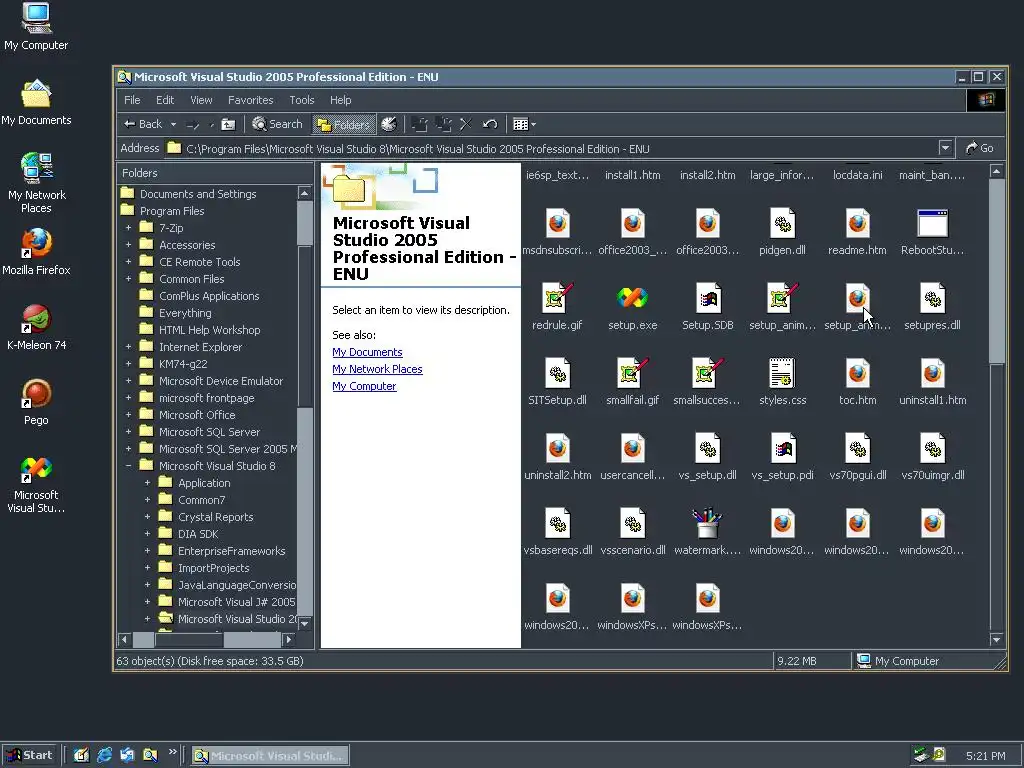The width and height of the screenshot is (1024, 768).
Task: Show hidden quick launch items via chevron
Action: [x=172, y=752]
